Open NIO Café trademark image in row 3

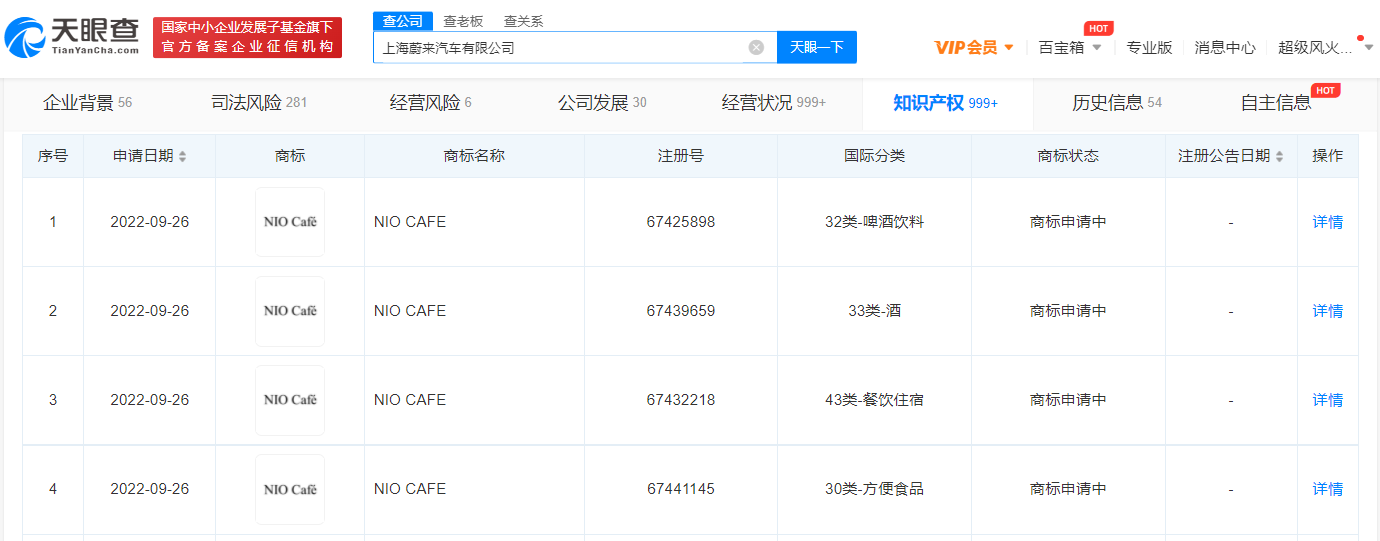(x=290, y=400)
